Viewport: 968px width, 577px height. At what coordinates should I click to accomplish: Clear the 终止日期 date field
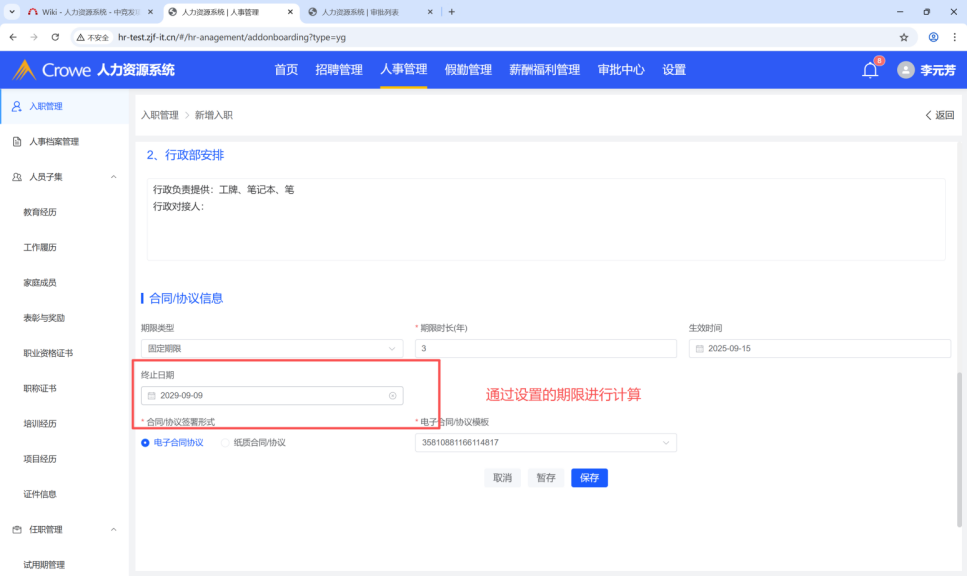(x=393, y=396)
